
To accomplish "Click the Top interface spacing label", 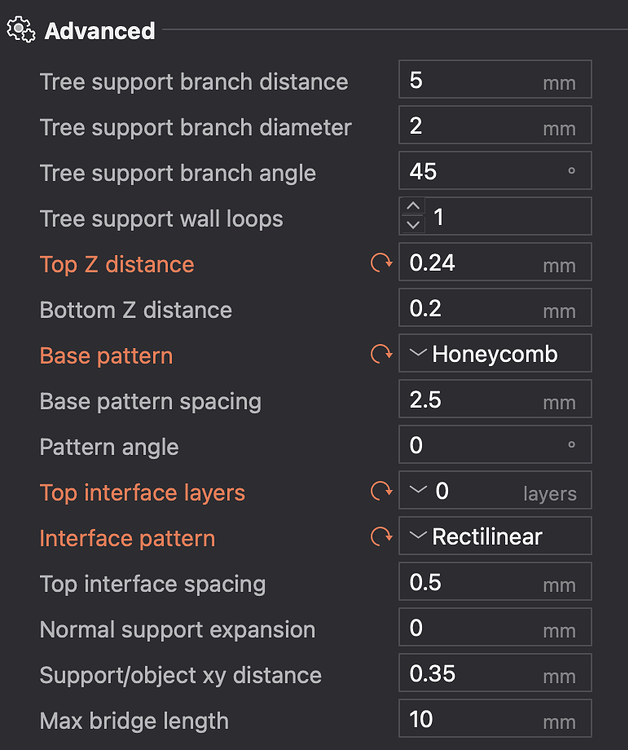I will coord(153,585).
